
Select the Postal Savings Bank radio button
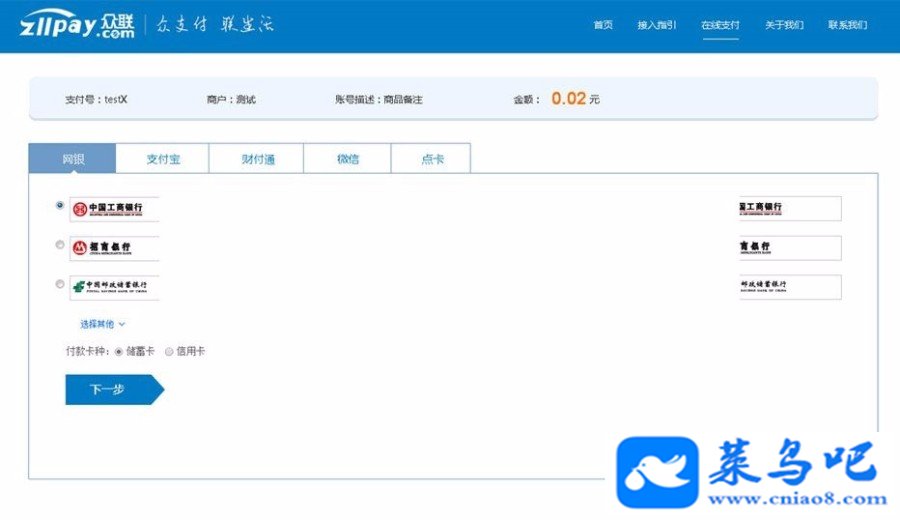click(60, 284)
